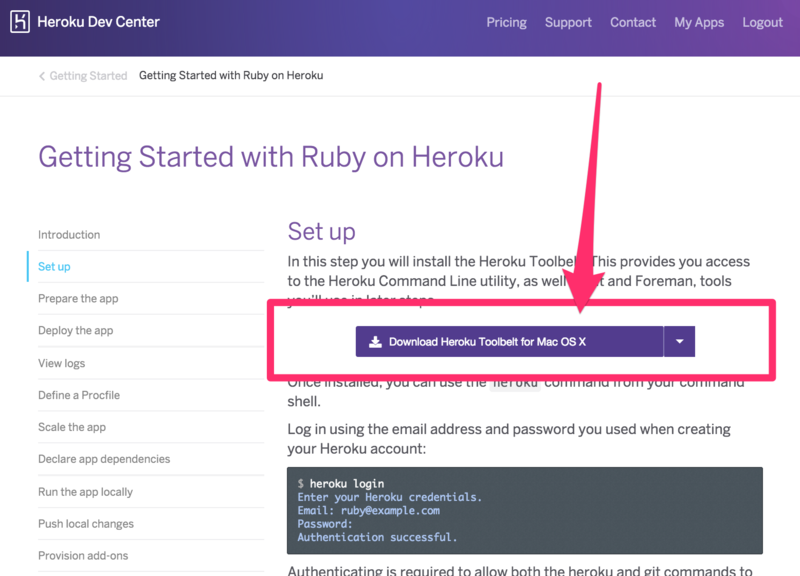Open the Deploy the app section
Screen dimensions: 800x576
76,331
